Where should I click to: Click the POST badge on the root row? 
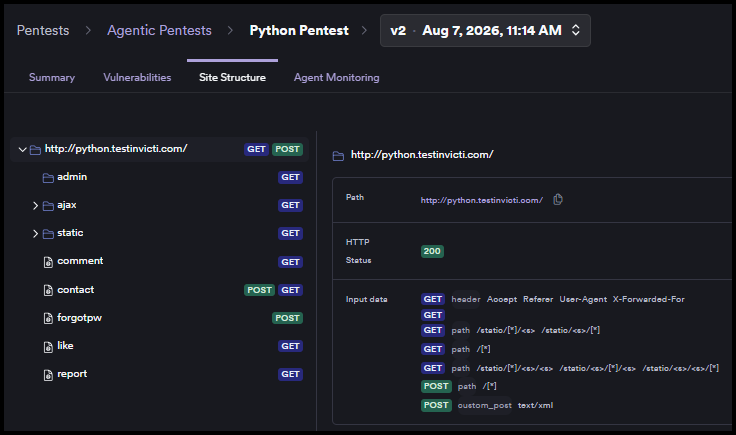287,149
